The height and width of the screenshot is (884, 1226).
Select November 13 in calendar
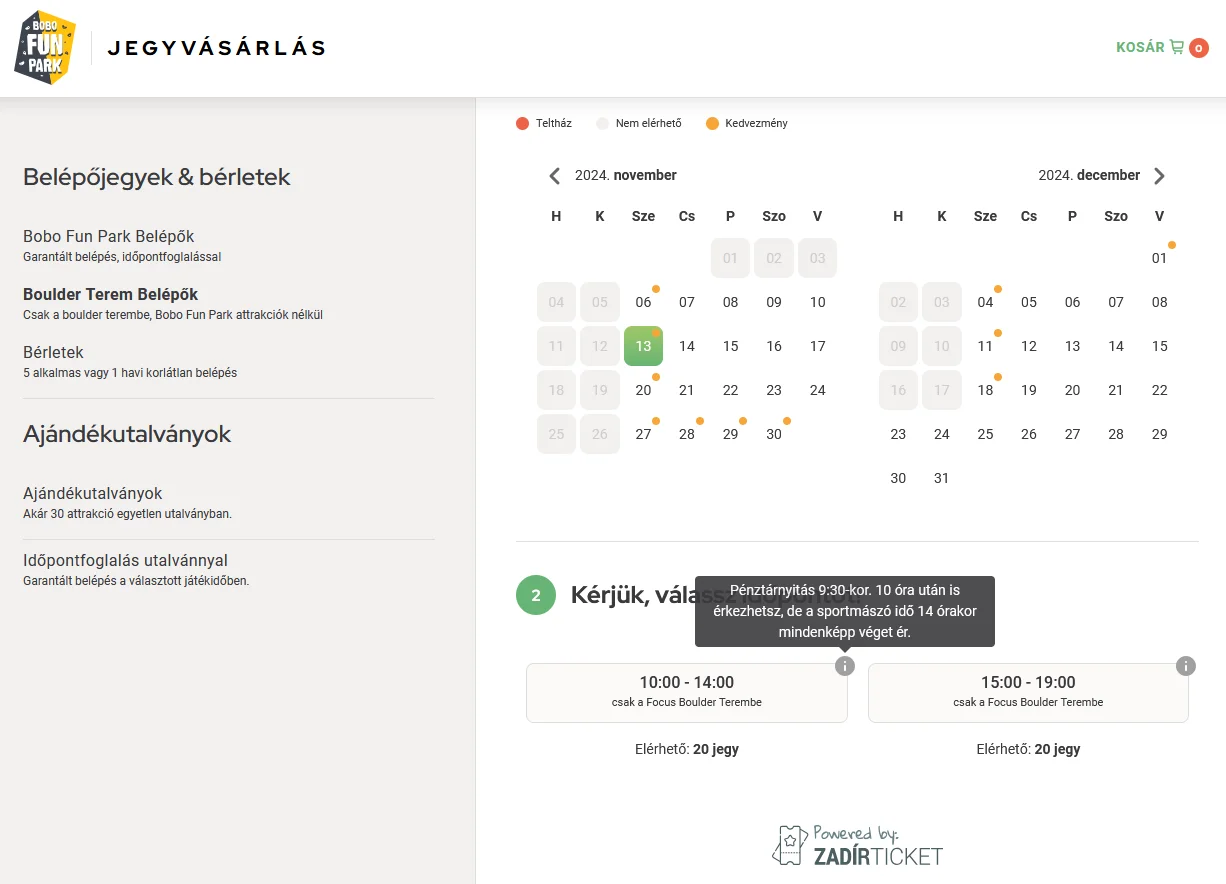643,346
